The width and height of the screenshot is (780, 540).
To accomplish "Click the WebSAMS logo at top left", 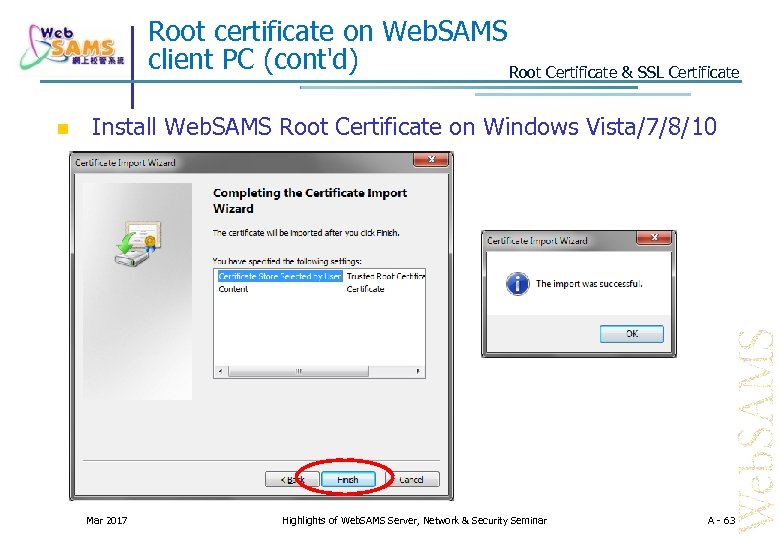I will [x=72, y=48].
